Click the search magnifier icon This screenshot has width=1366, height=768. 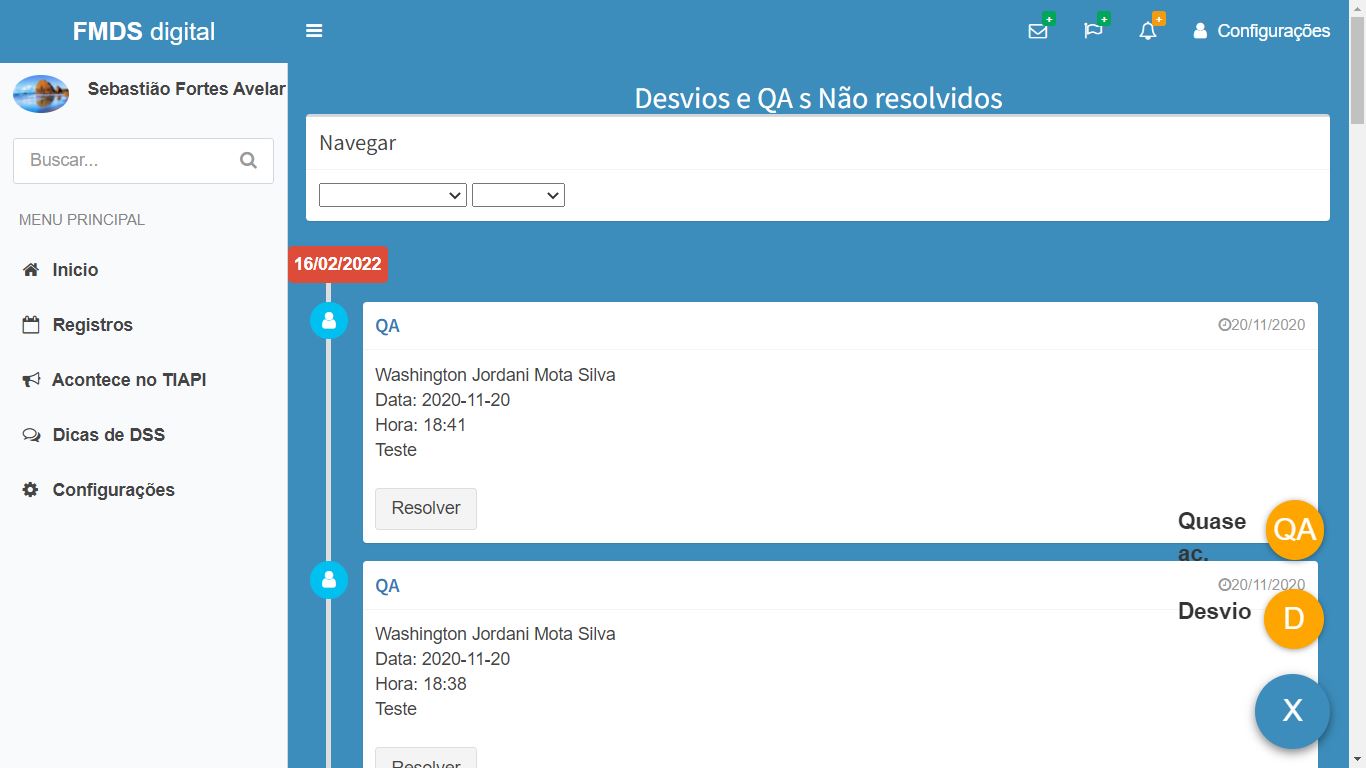249,160
